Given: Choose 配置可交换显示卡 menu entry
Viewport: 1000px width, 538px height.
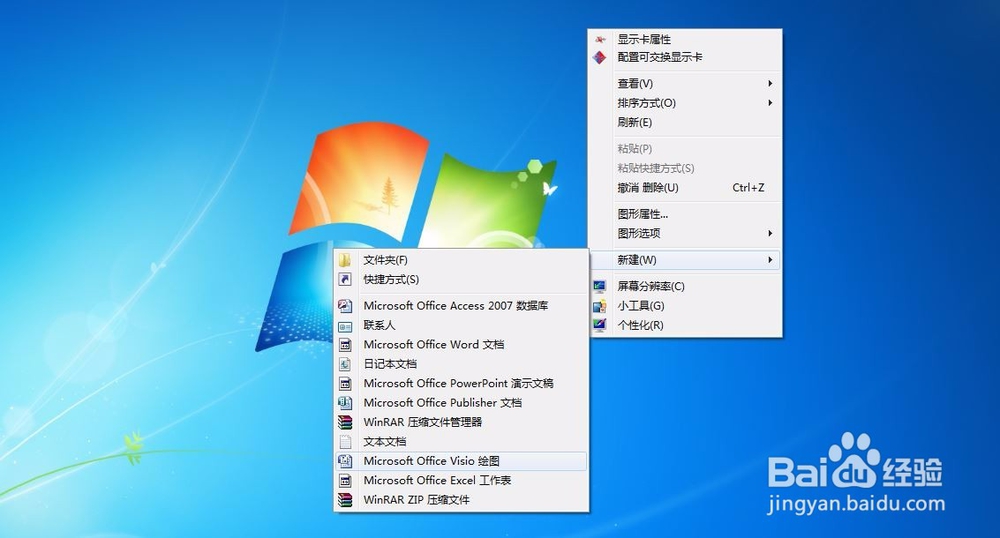Looking at the screenshot, I should (x=685, y=57).
